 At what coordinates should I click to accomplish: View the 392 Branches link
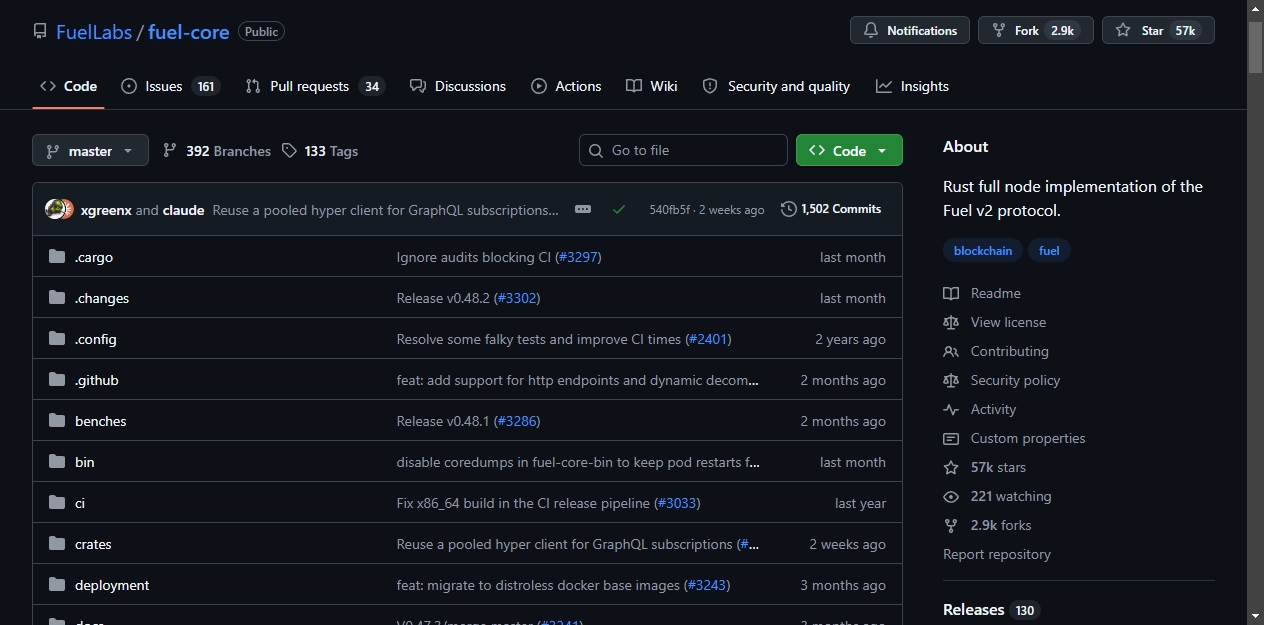click(217, 151)
